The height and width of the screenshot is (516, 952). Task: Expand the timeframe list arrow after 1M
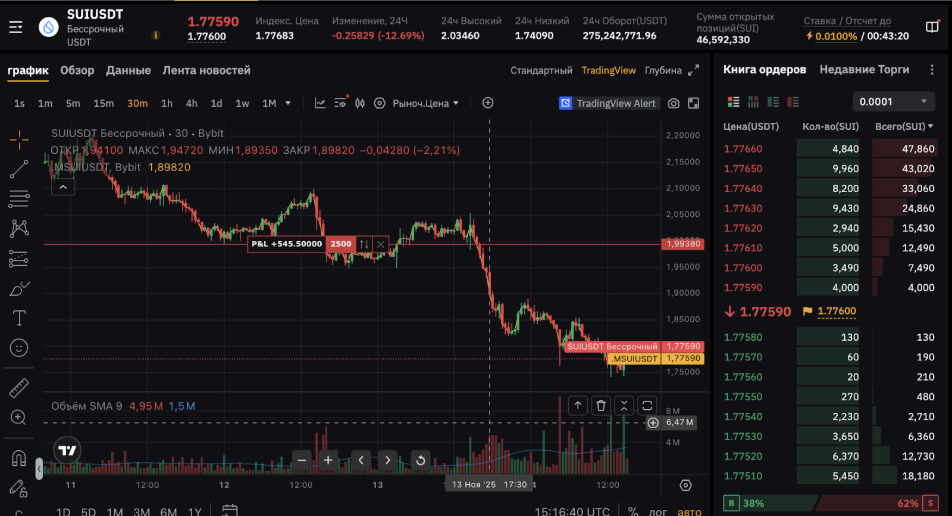(x=288, y=103)
